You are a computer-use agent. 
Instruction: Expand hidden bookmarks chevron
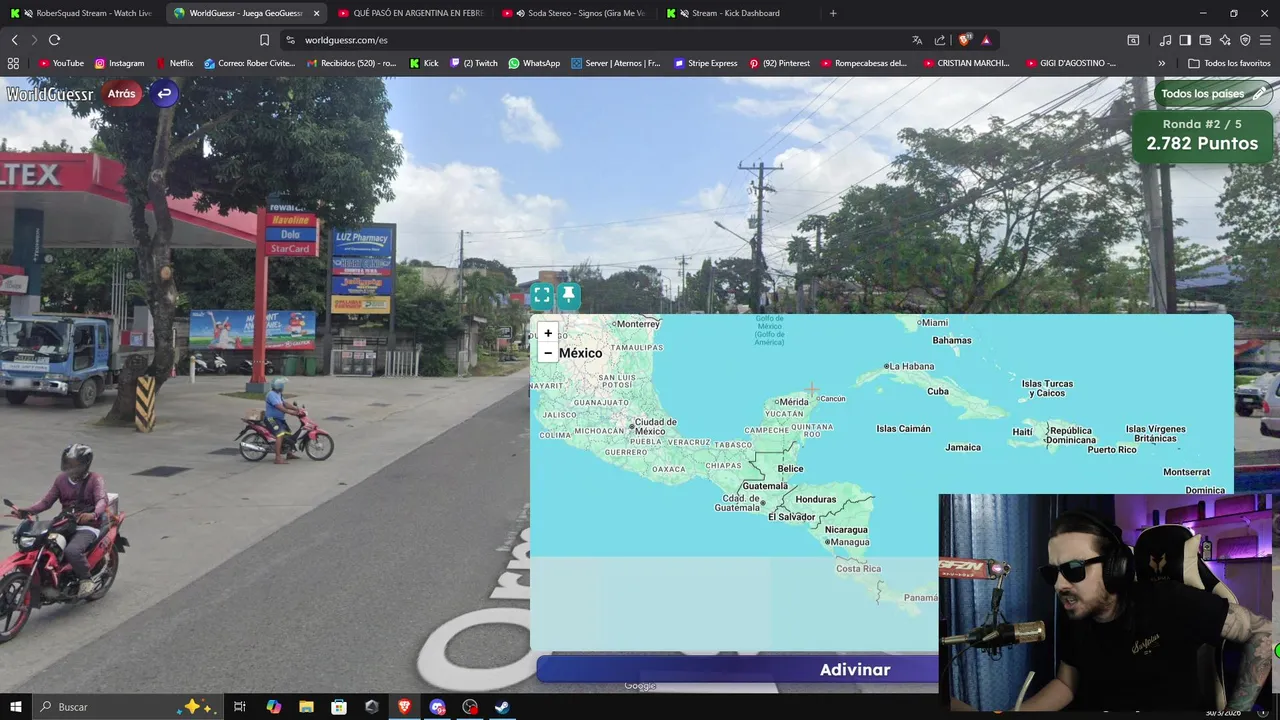1161,63
